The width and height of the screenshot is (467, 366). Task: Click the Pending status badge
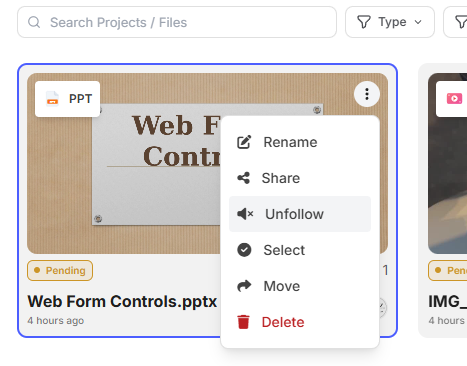pyautogui.click(x=60, y=270)
